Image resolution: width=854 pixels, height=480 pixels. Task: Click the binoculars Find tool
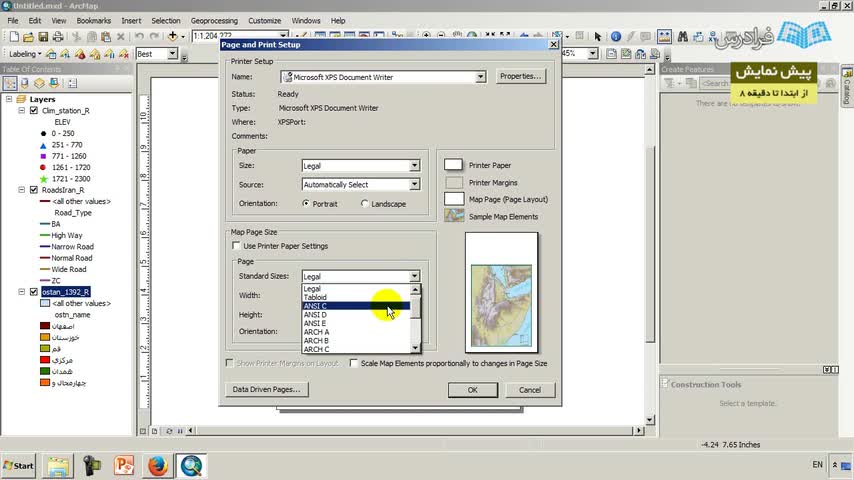pyautogui.click(x=682, y=37)
